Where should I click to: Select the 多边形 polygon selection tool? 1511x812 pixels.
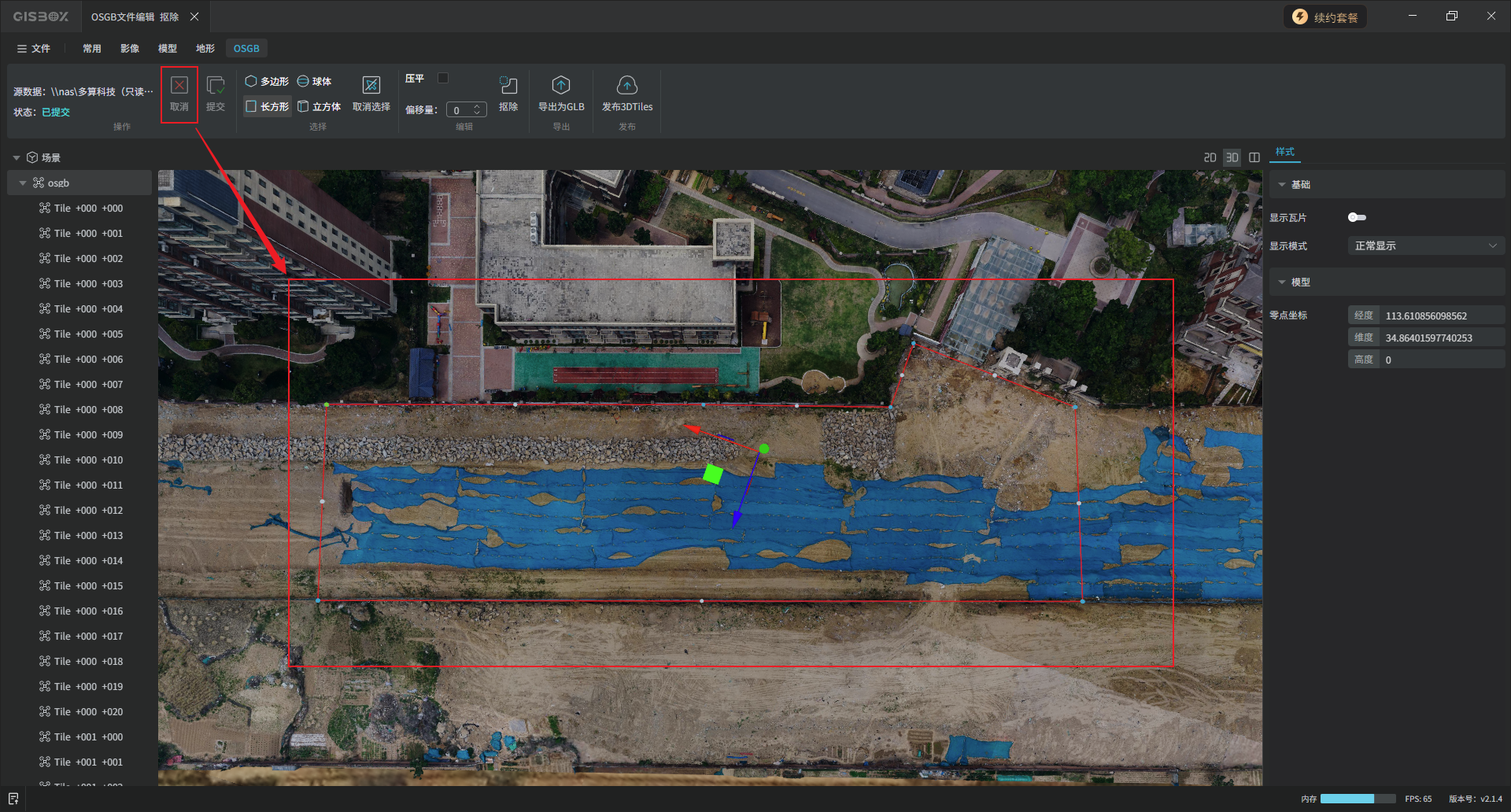[x=267, y=81]
